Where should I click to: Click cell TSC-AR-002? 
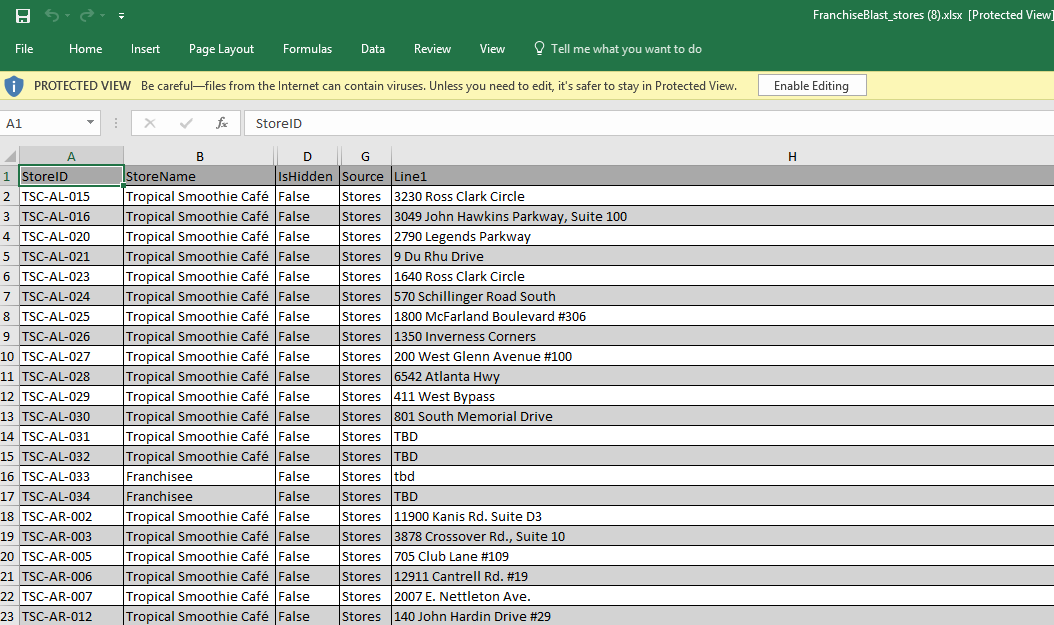tap(71, 516)
